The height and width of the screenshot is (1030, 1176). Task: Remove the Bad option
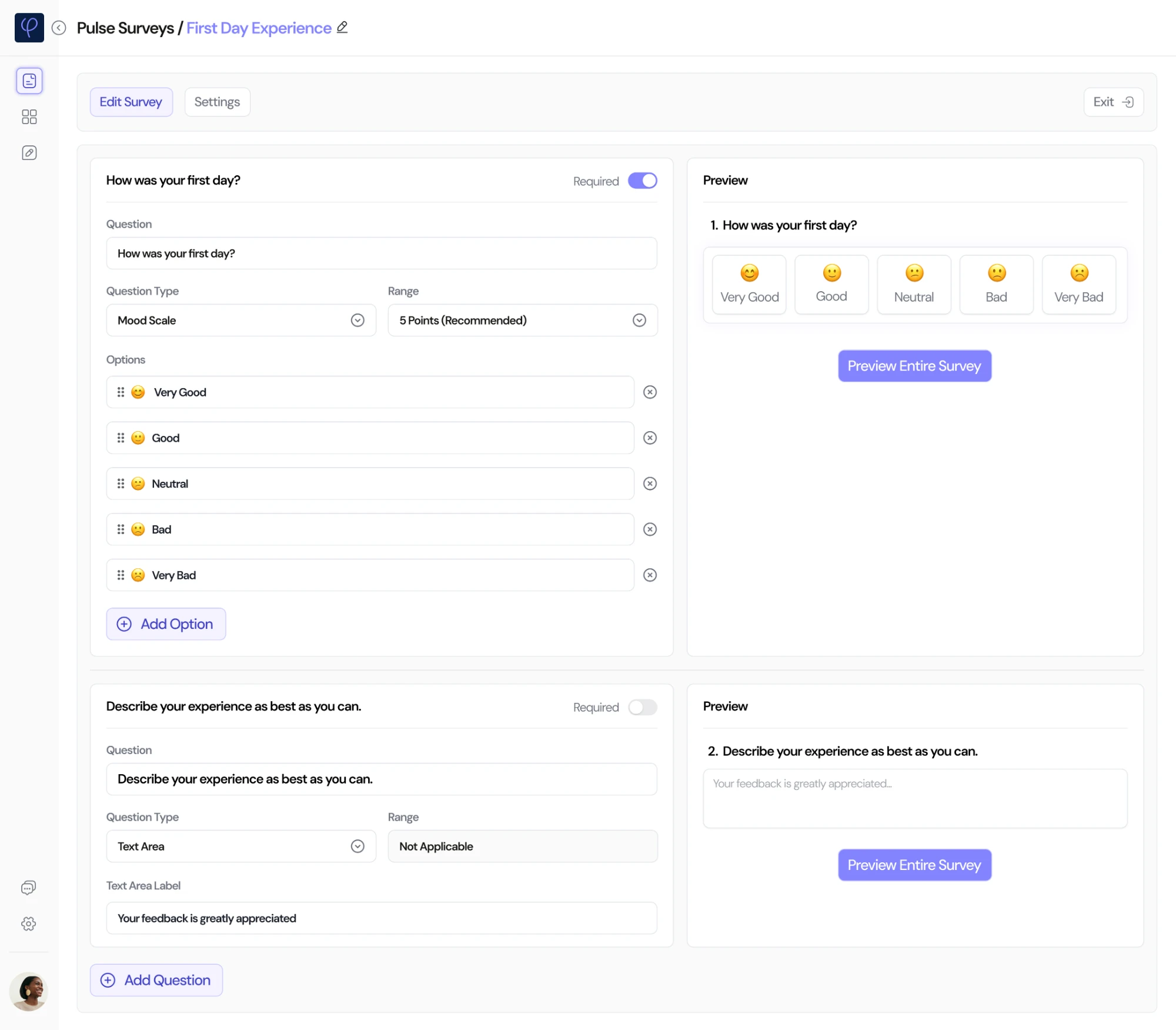click(650, 529)
